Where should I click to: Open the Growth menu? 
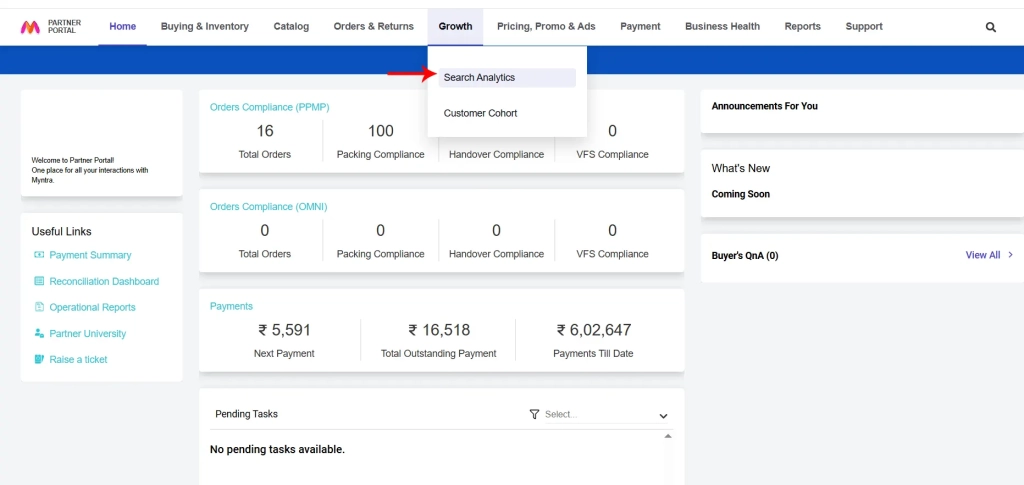(x=455, y=26)
